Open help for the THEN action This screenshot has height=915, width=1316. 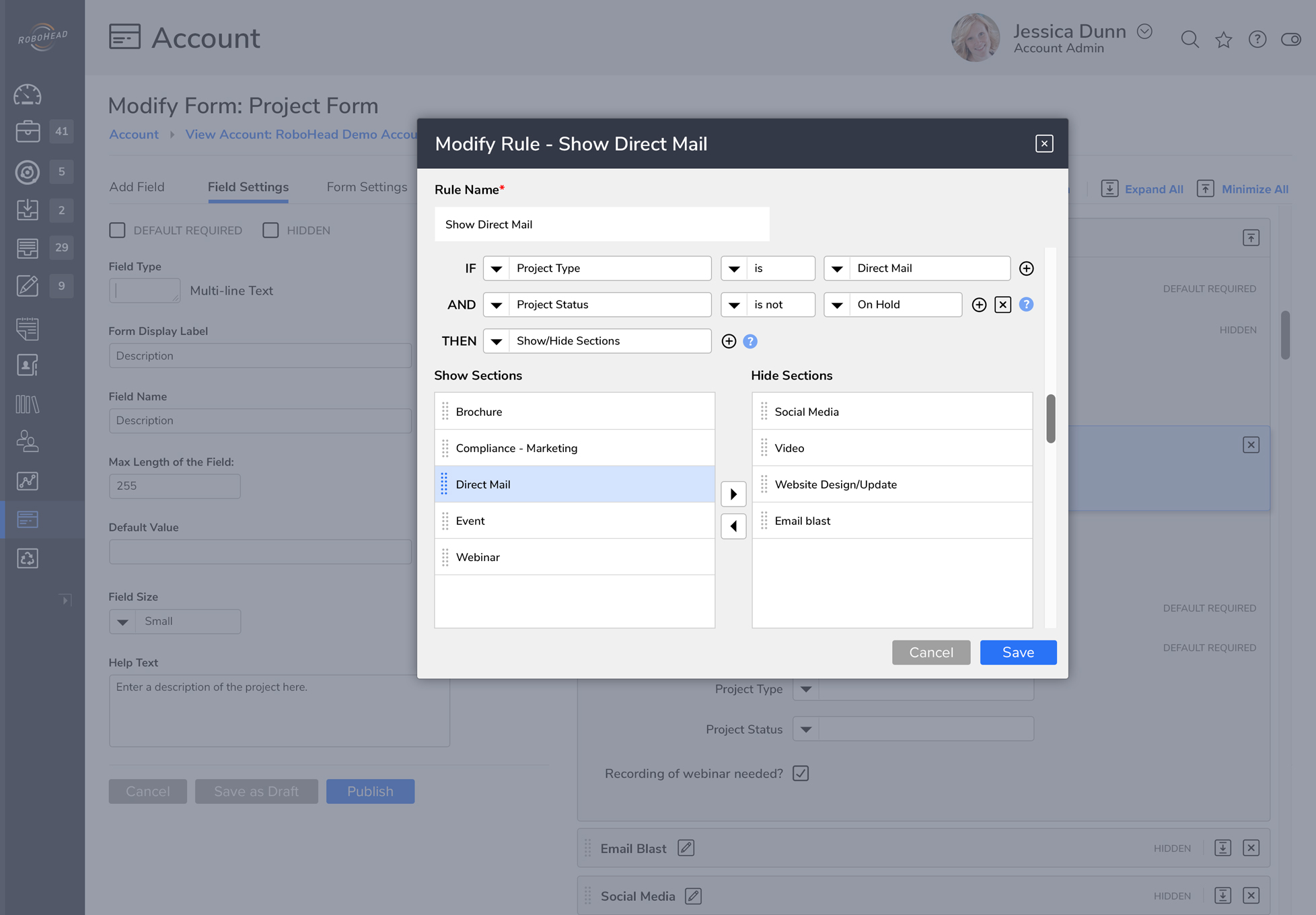pyautogui.click(x=750, y=342)
